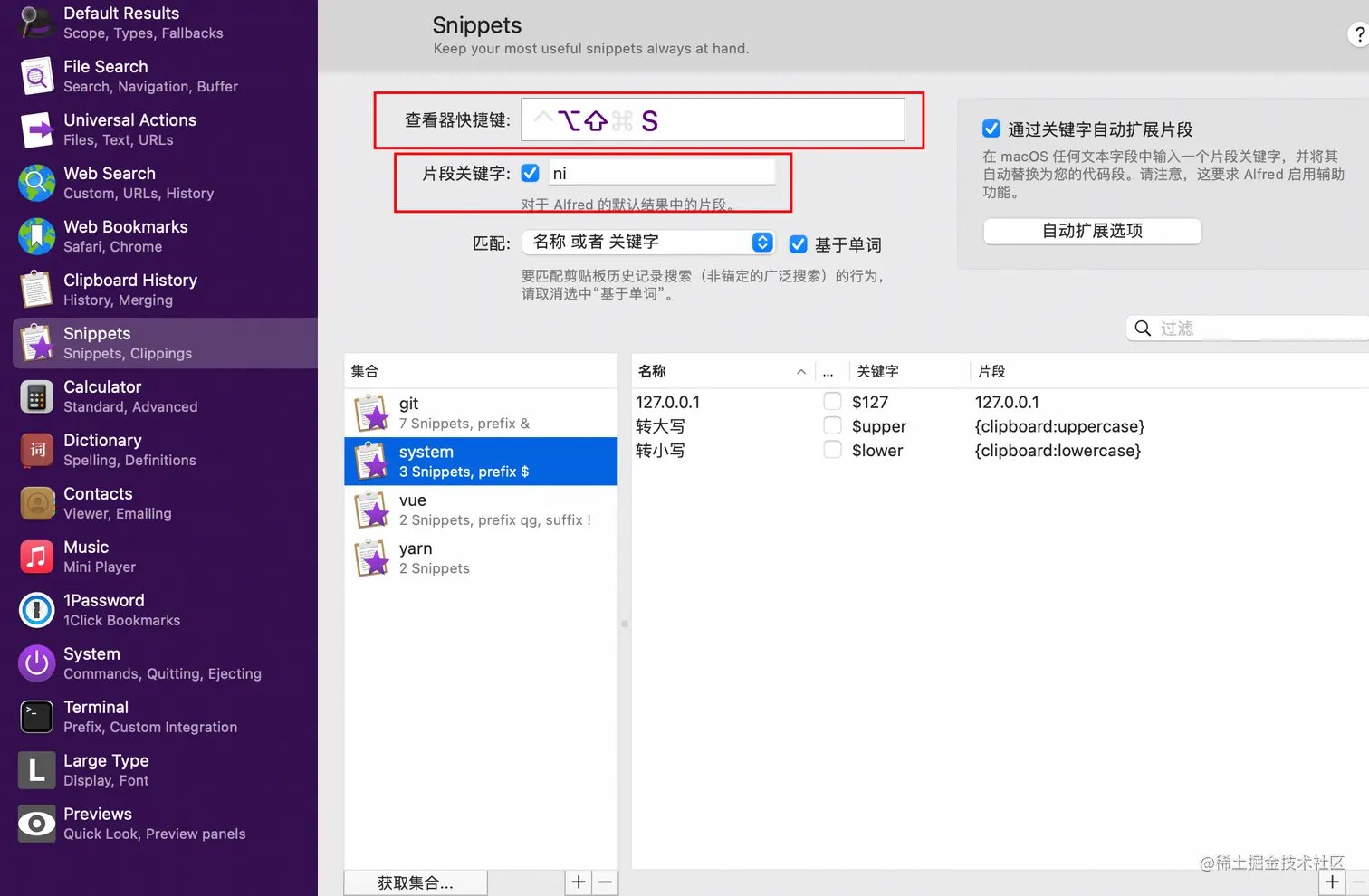The height and width of the screenshot is (896, 1369).
Task: Open Default Results preferences icon
Action: pyautogui.click(x=37, y=22)
